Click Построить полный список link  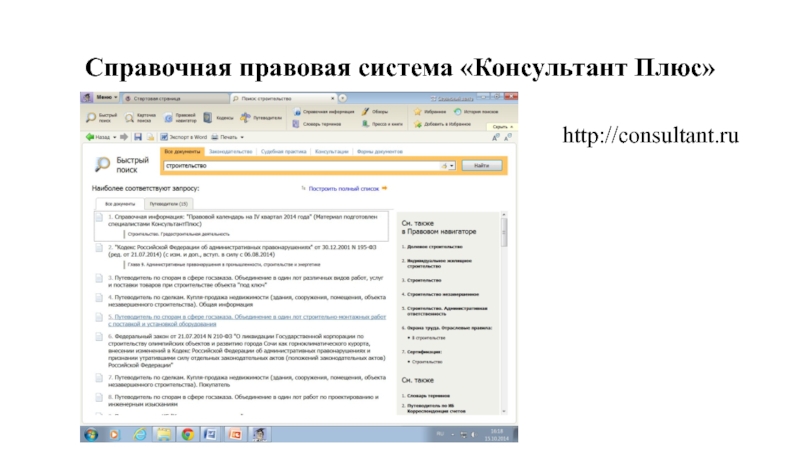343,189
